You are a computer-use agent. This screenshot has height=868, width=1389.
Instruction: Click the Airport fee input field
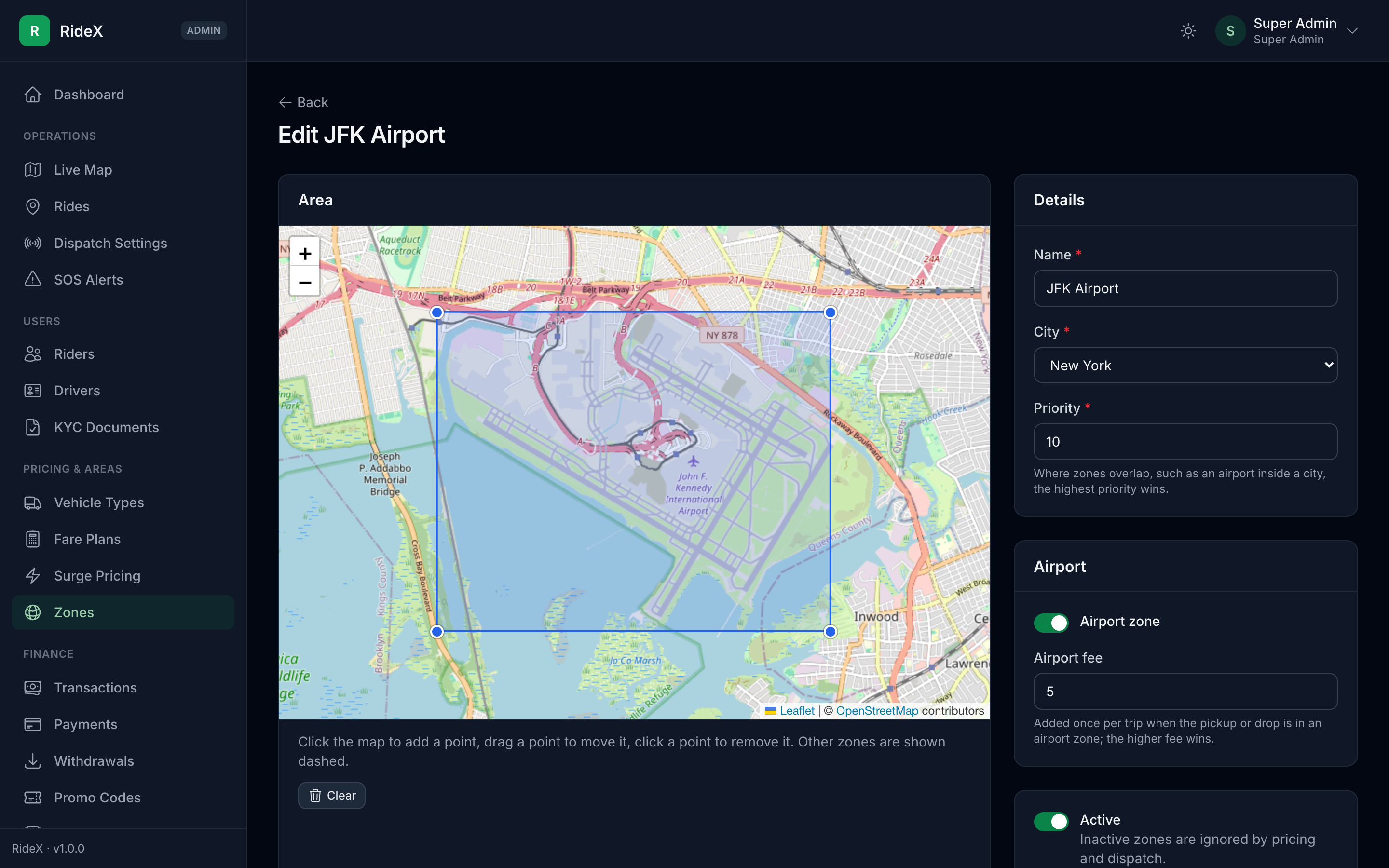[x=1185, y=691]
